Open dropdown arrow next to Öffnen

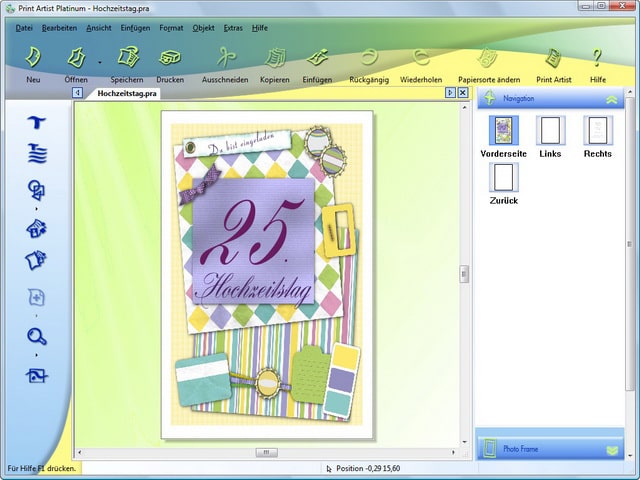[x=99, y=62]
